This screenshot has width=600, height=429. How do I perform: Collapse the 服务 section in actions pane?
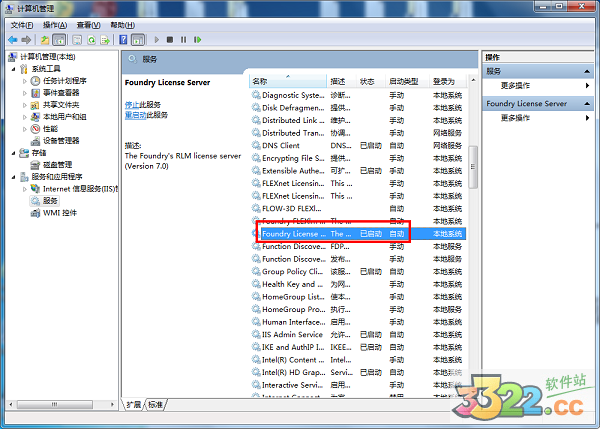pos(587,71)
